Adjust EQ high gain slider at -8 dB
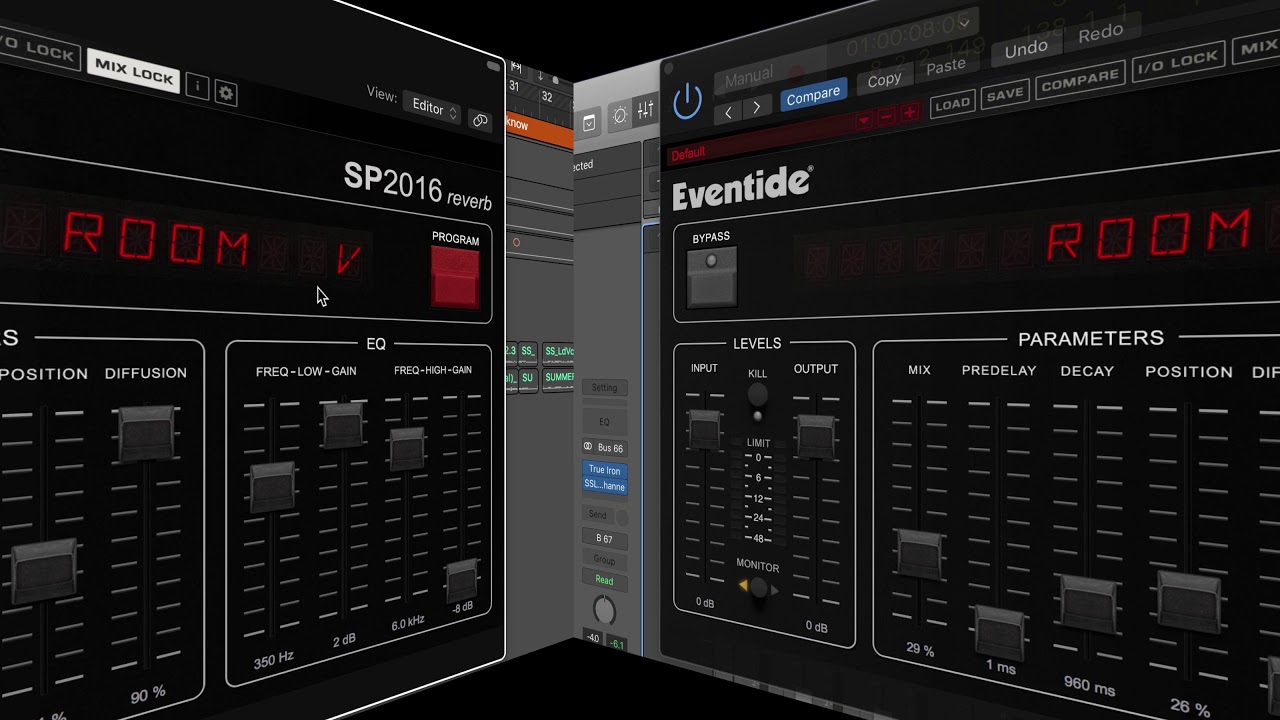The image size is (1280, 720). (x=461, y=580)
